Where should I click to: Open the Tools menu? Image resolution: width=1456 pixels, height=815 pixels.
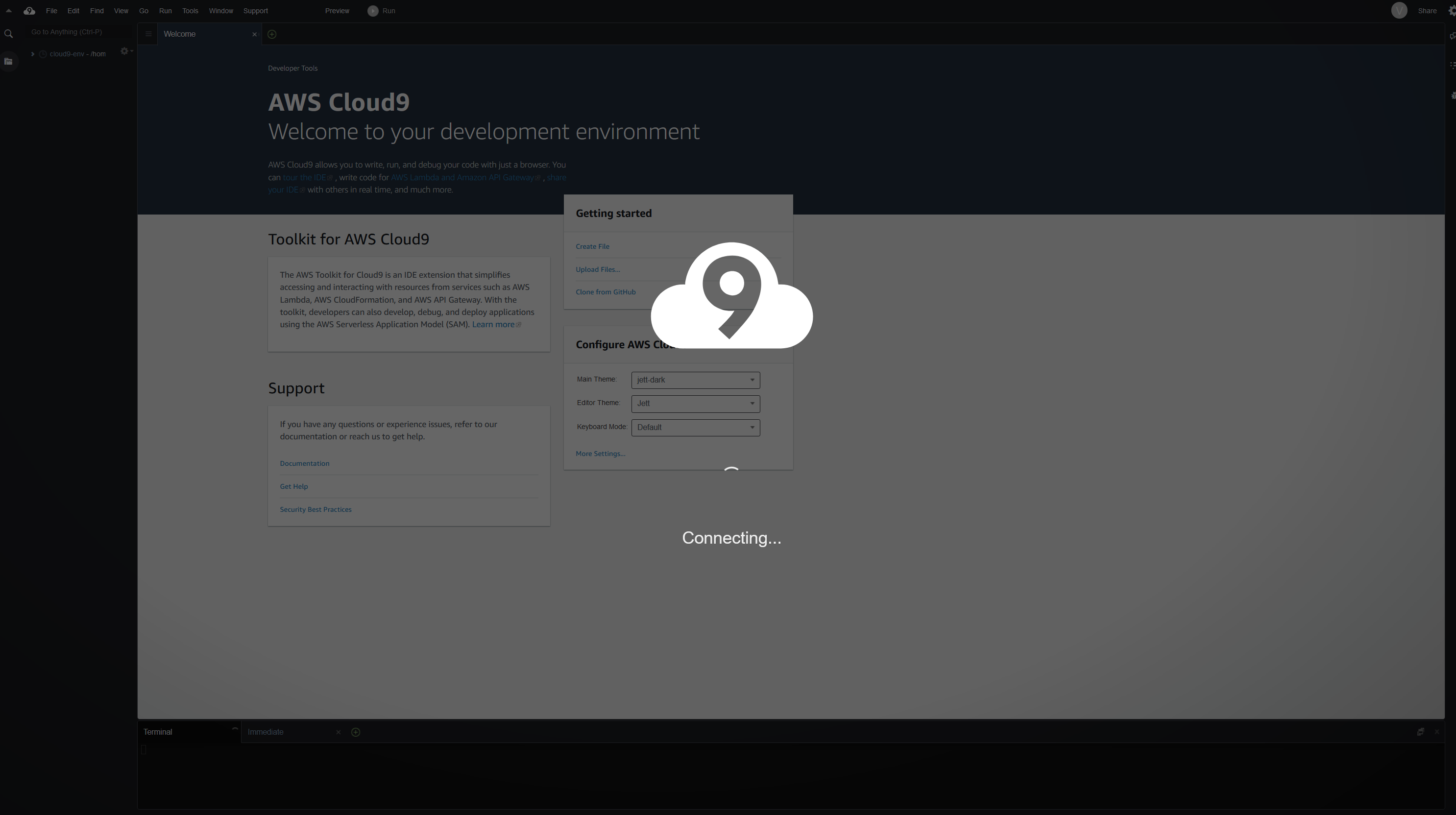(190, 11)
